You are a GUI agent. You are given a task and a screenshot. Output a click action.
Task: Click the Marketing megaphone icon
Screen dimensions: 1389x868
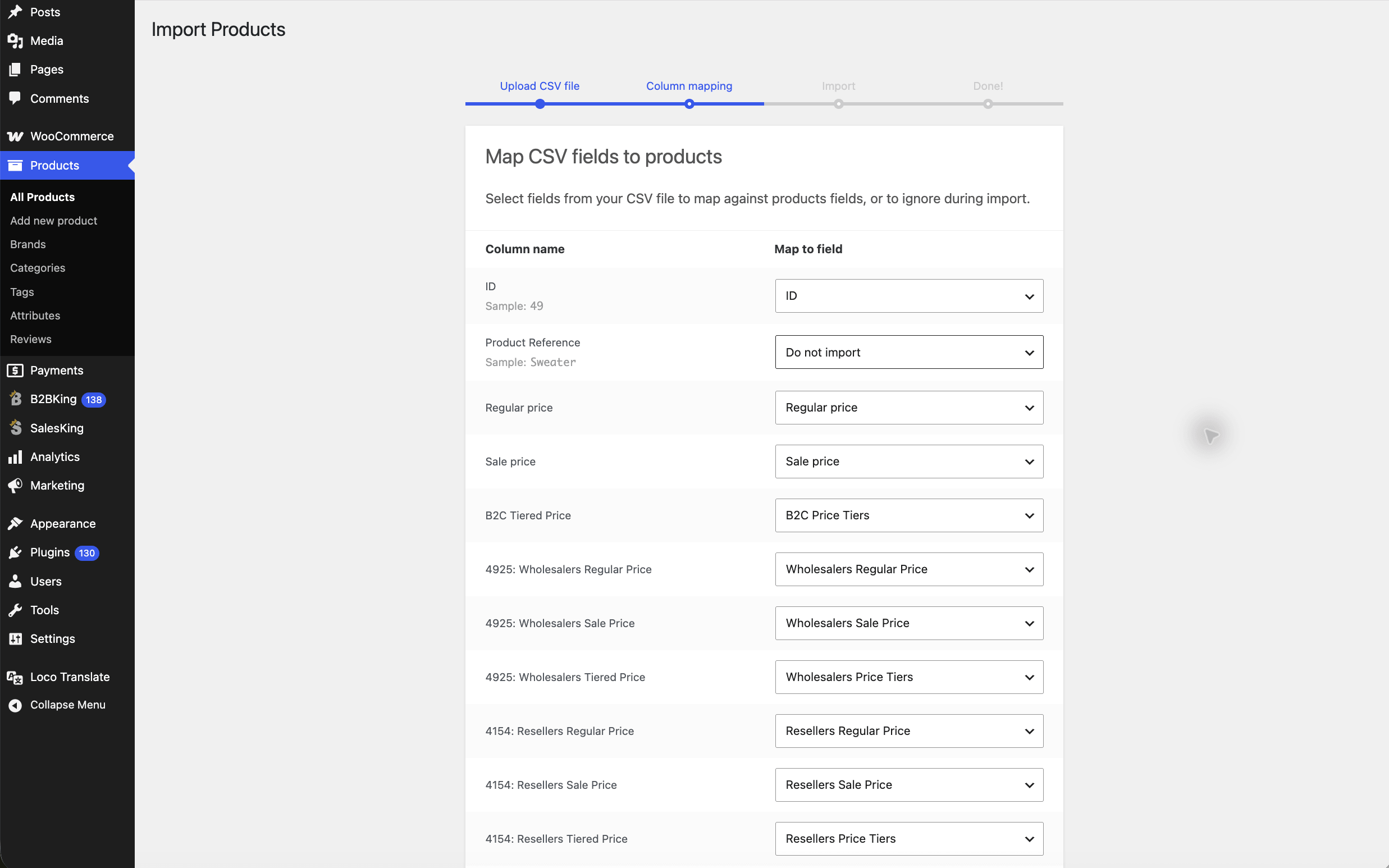click(x=16, y=486)
